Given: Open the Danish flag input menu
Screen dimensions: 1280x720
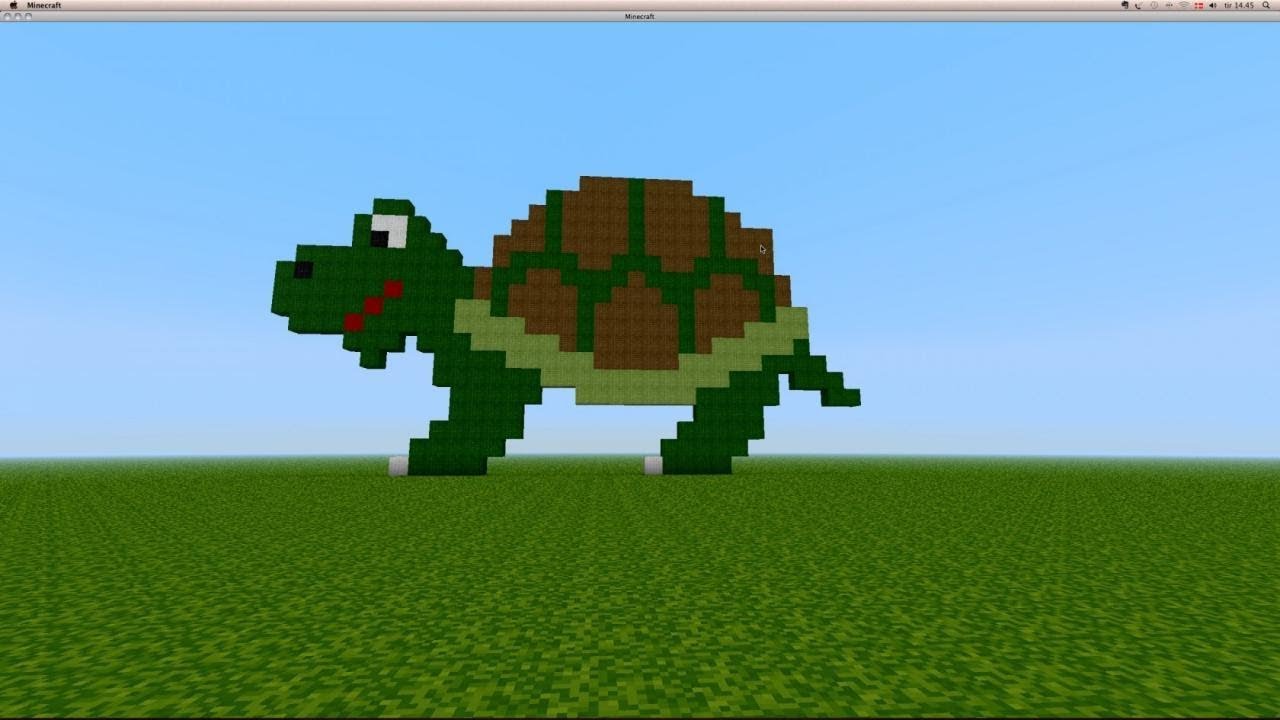Looking at the screenshot, I should tap(1199, 5).
